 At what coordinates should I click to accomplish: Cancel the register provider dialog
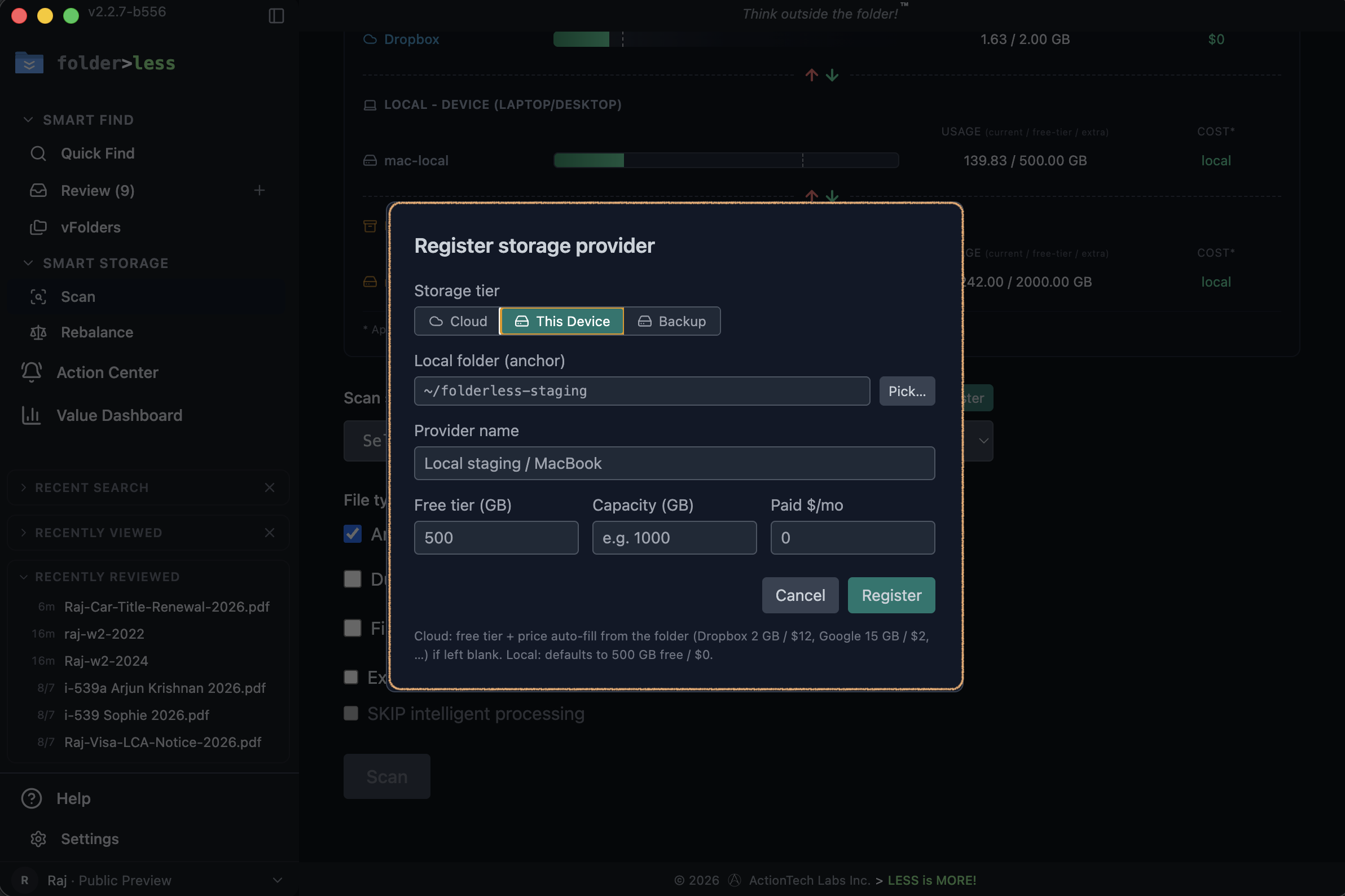coord(800,595)
